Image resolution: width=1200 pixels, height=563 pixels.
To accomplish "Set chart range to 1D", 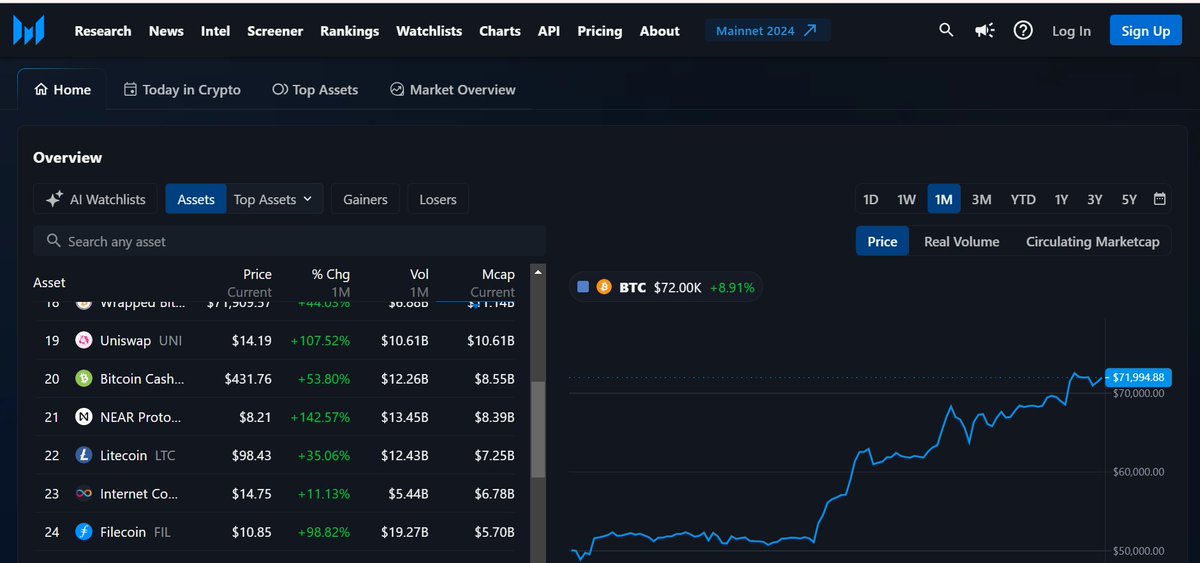I will pos(871,199).
